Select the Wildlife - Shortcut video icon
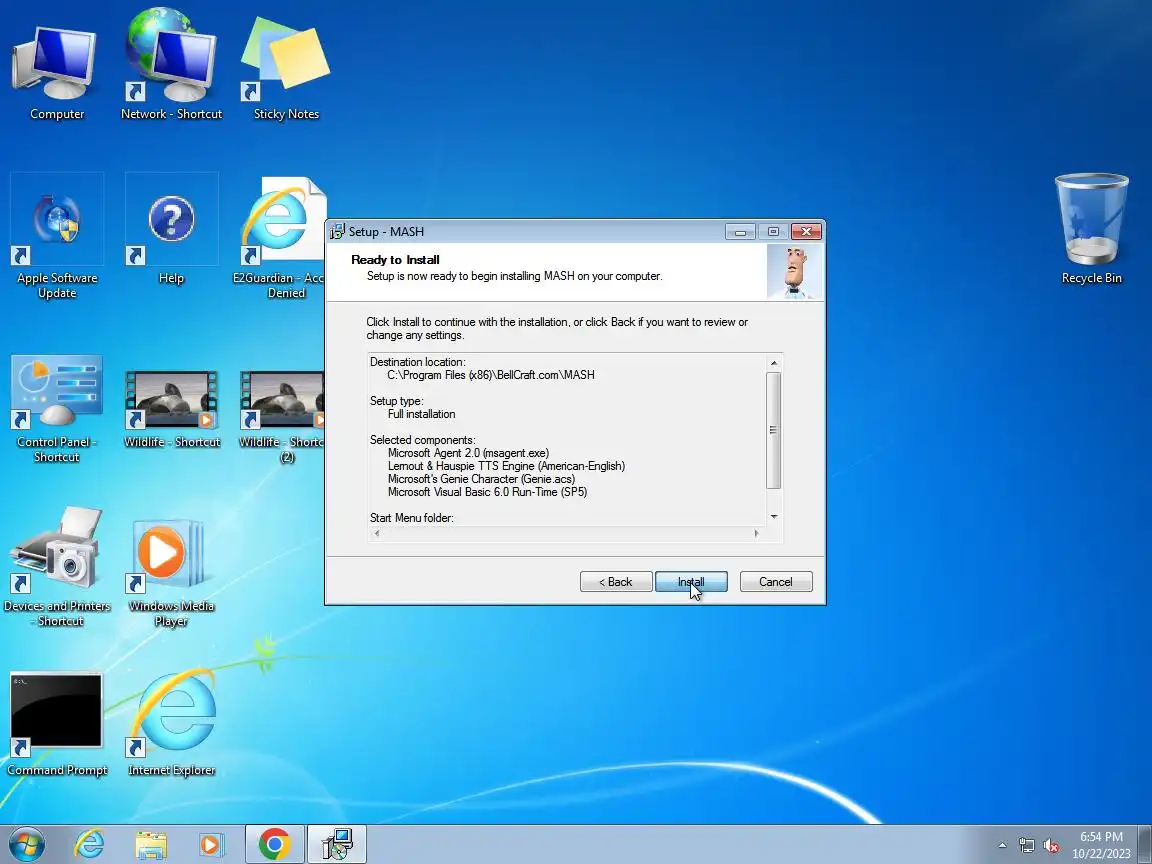The height and width of the screenshot is (864, 1152). [171, 408]
